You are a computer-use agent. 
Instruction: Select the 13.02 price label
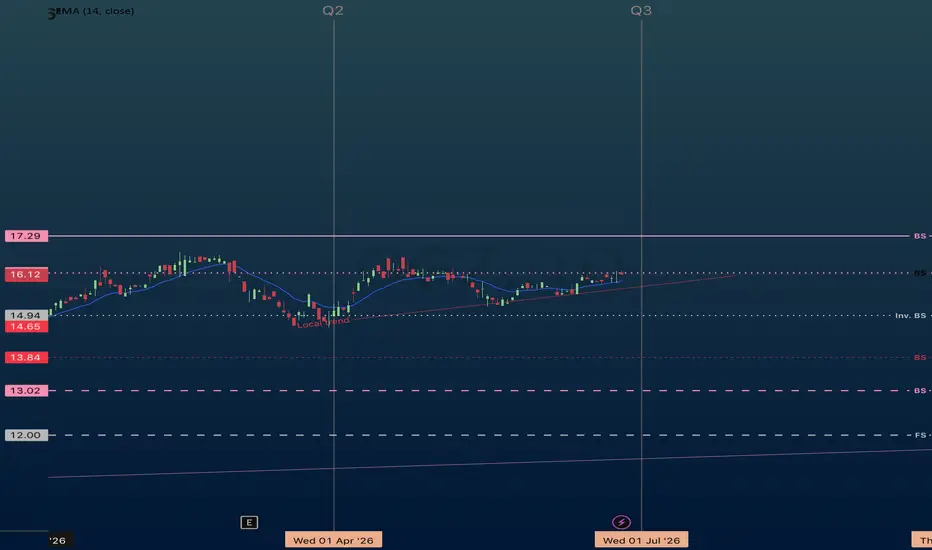click(26, 391)
